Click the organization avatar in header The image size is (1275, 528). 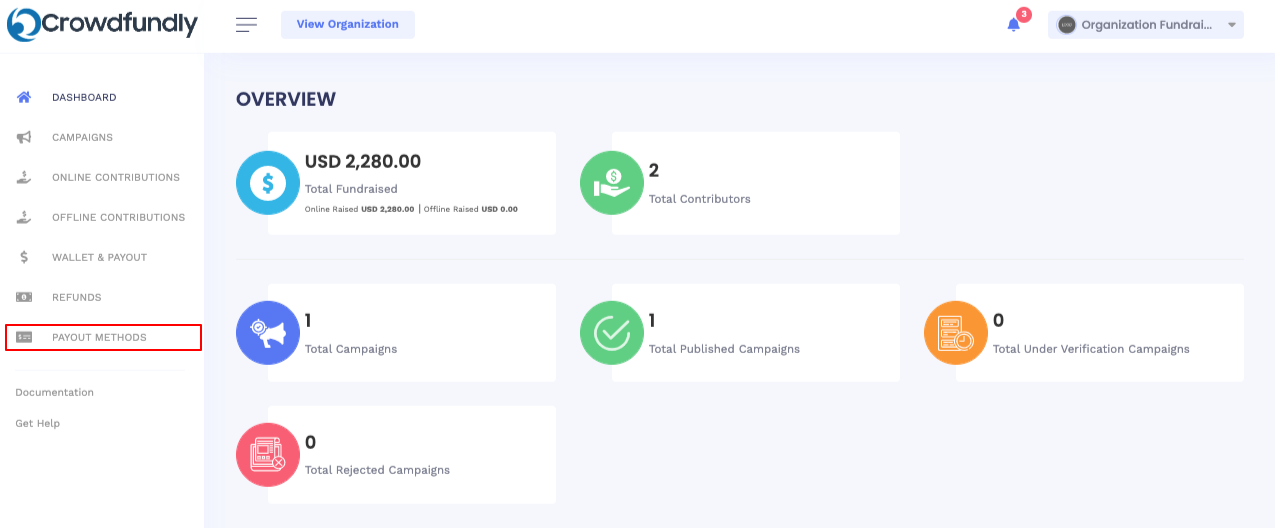click(x=1066, y=25)
